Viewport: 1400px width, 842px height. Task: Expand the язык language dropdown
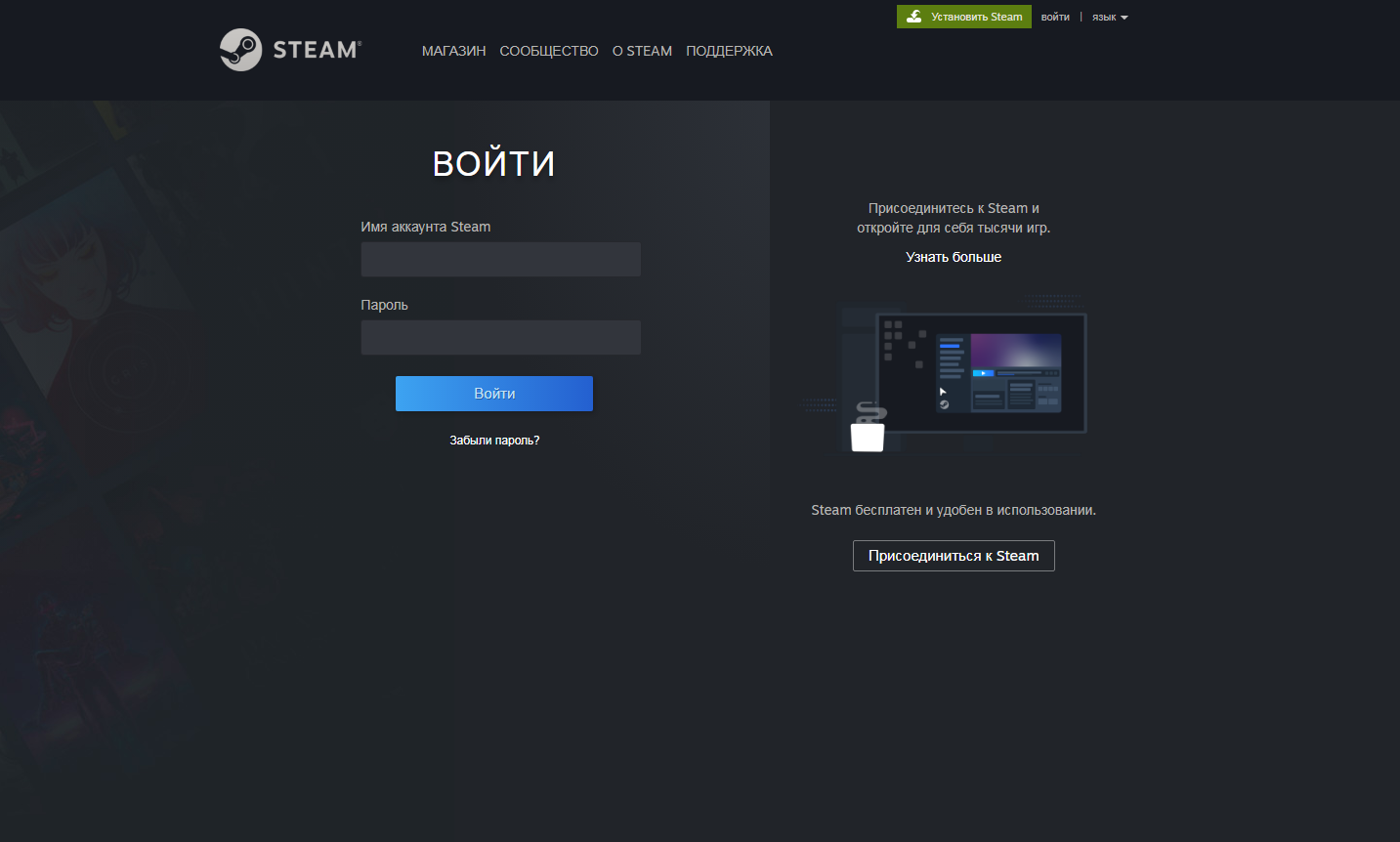coord(1110,17)
